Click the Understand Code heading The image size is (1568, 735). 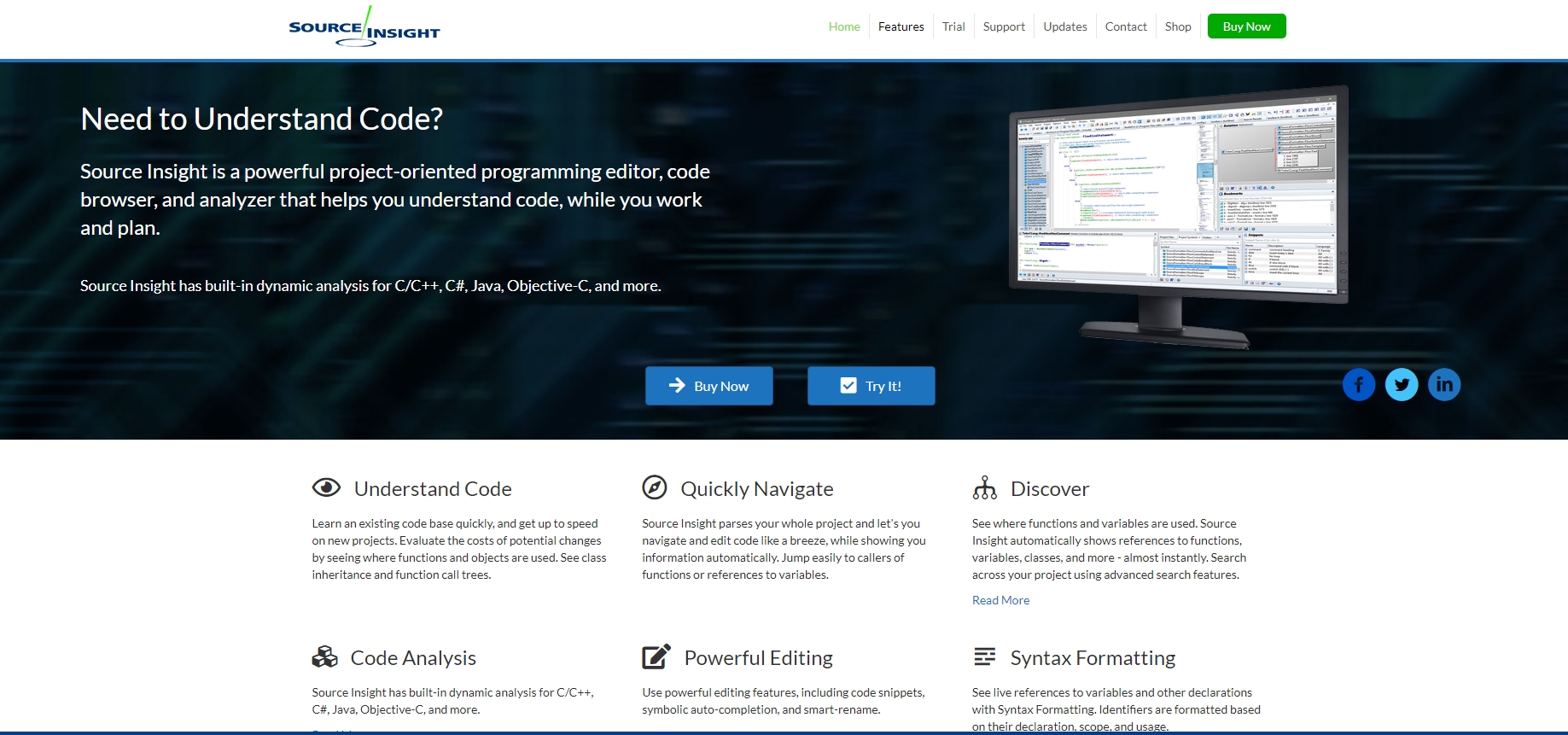pyautogui.click(x=433, y=489)
